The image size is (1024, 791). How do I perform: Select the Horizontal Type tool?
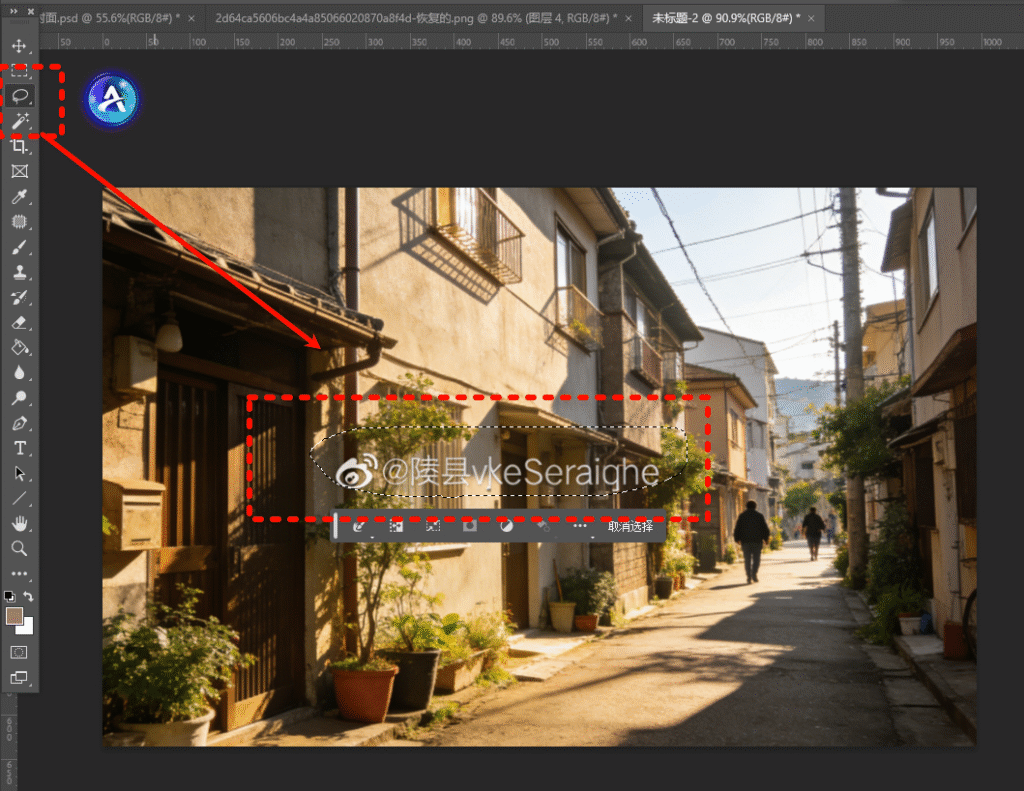click(x=19, y=448)
